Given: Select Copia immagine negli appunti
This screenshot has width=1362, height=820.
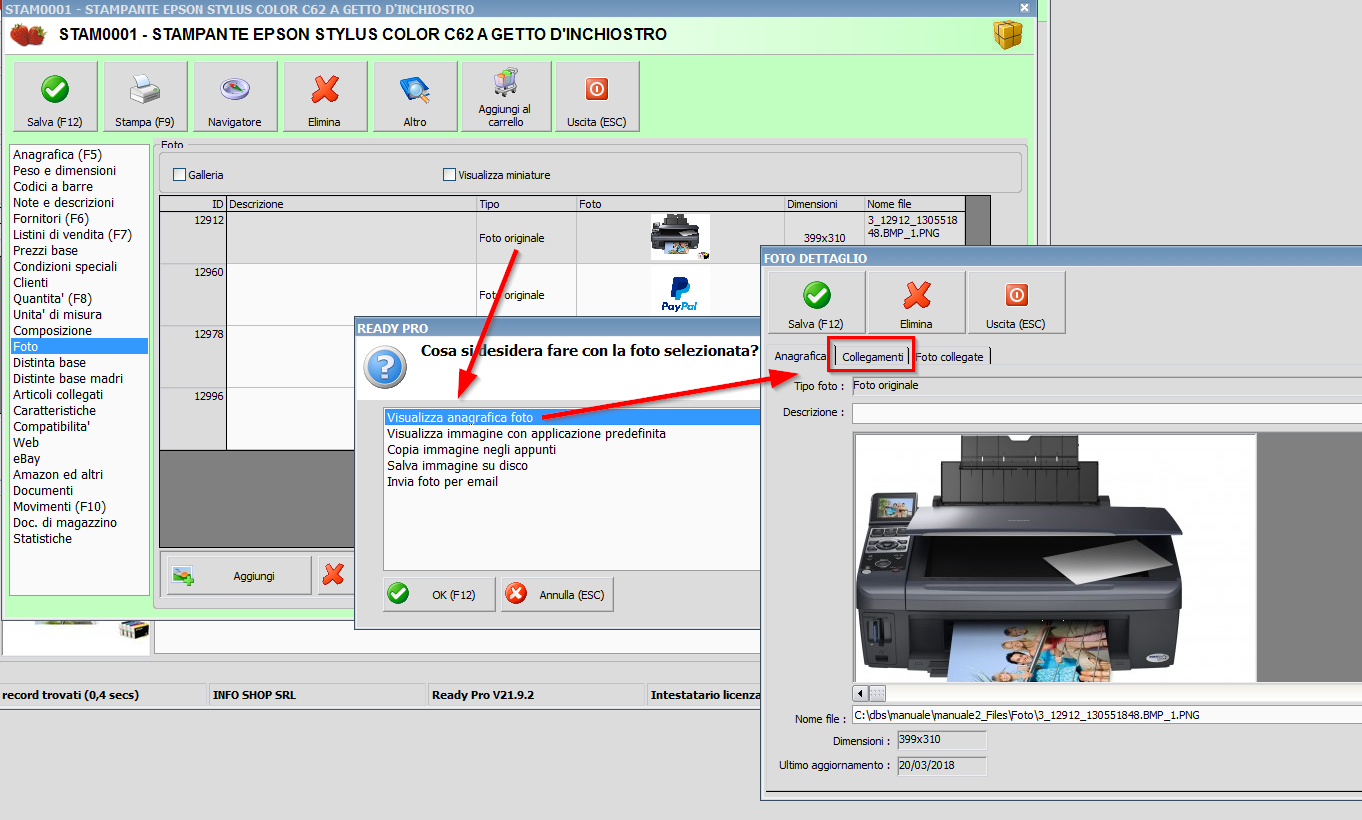Looking at the screenshot, I should tap(573, 450).
